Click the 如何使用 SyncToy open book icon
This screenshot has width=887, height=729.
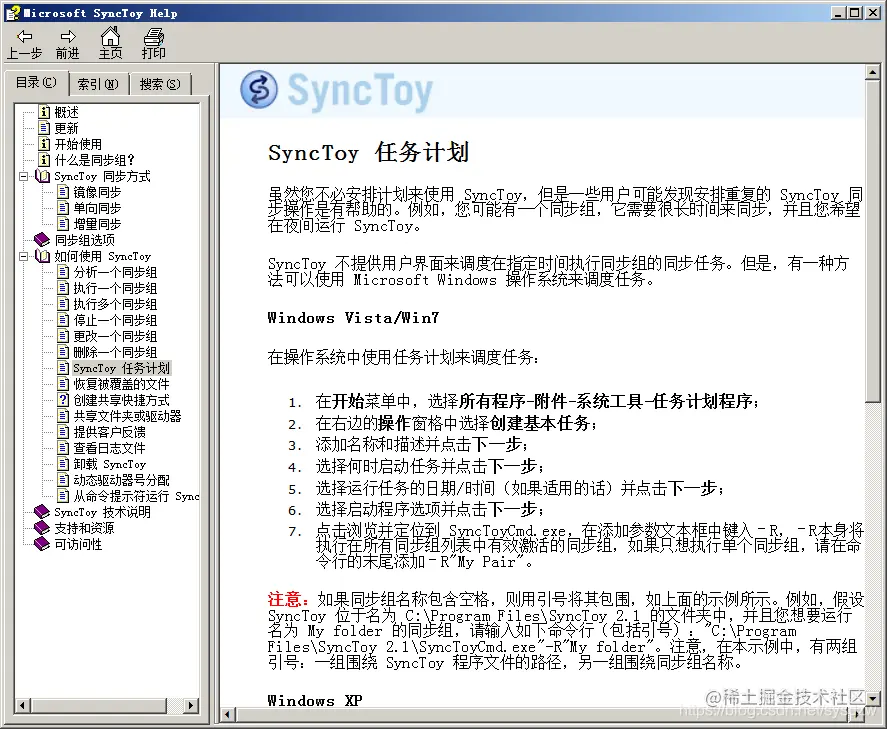pyautogui.click(x=42, y=256)
